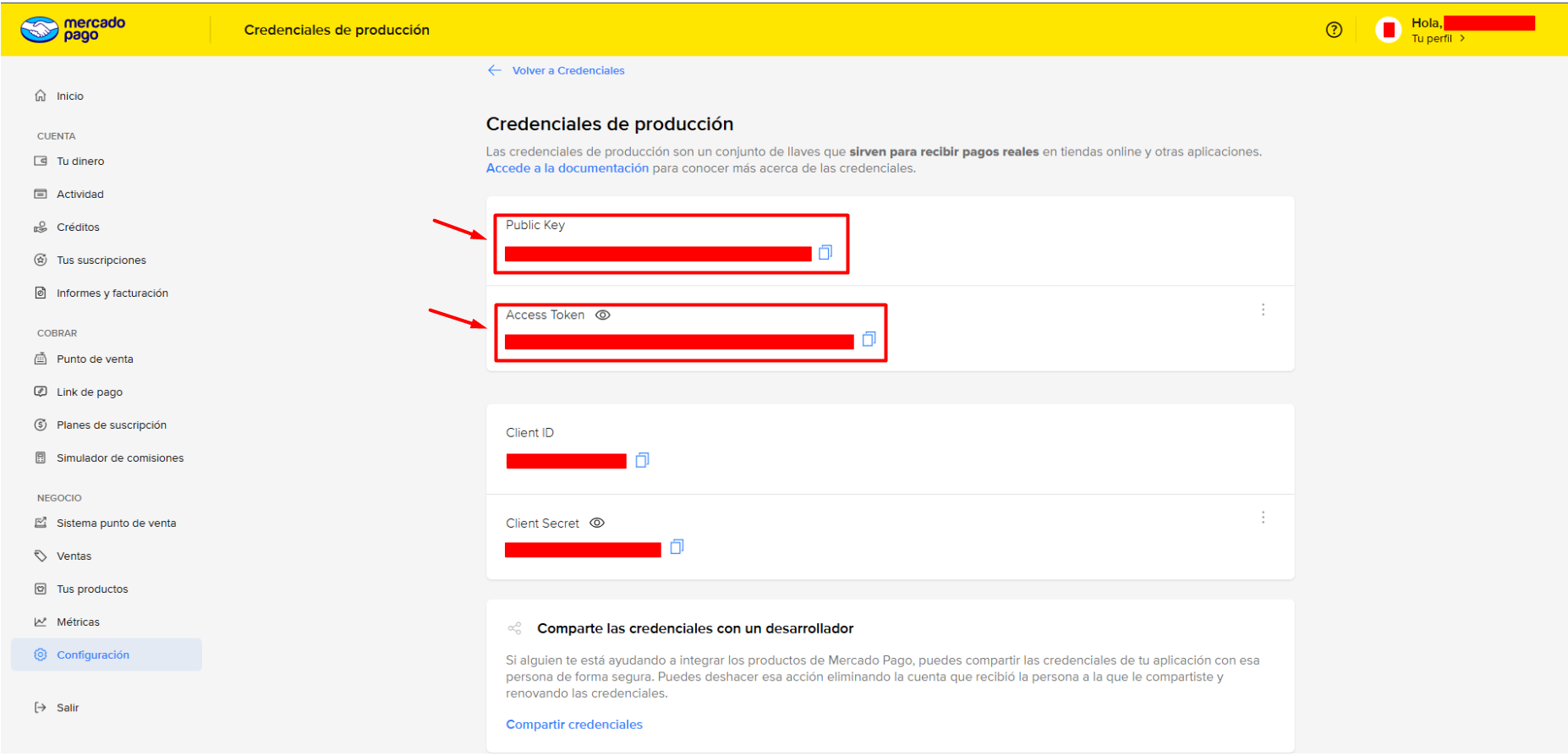Click the share icon beside Comparte las credenciales
The width and height of the screenshot is (1568, 756).
pyautogui.click(x=514, y=628)
